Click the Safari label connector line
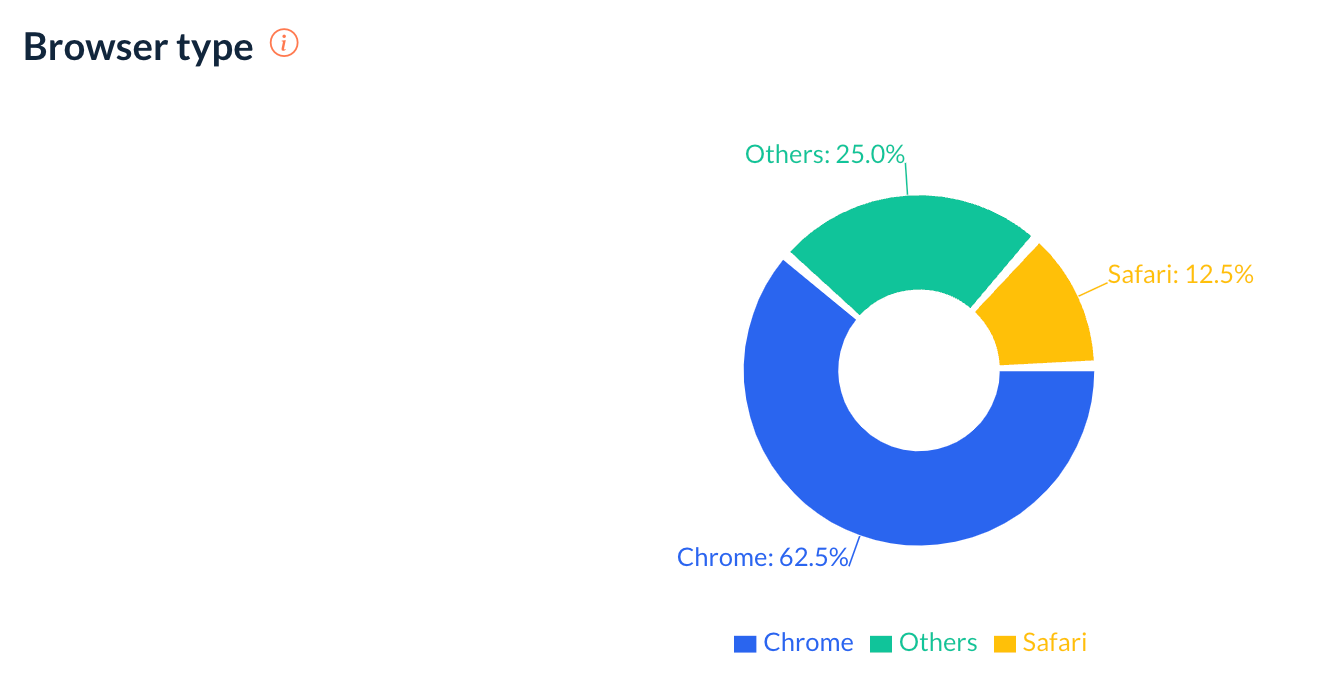 [1093, 288]
